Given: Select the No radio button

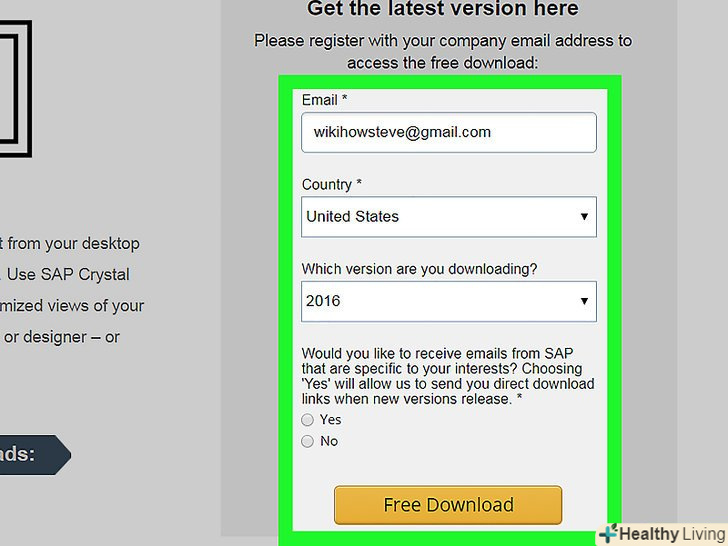Looking at the screenshot, I should click(307, 441).
